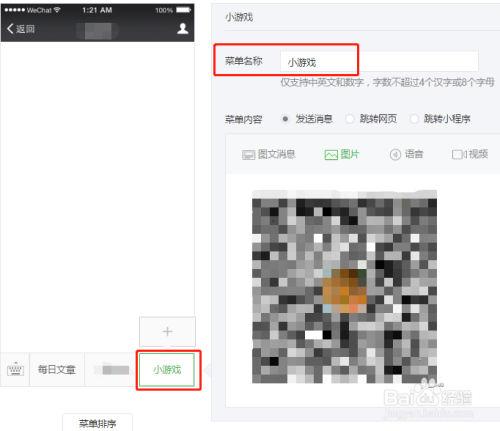Click the WeChat signal indicator in status bar
500x431 pixels.
pos(32,10)
